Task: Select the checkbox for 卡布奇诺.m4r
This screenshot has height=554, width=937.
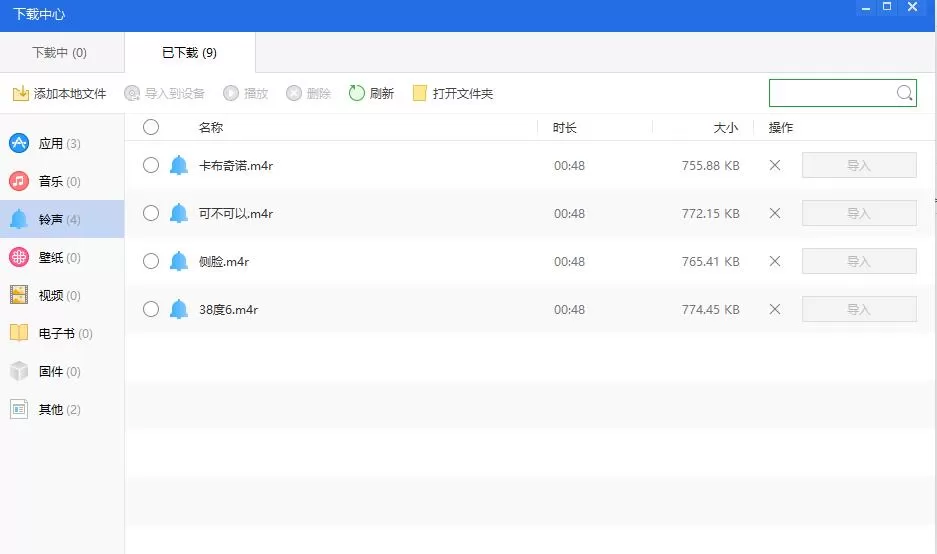Action: [151, 165]
